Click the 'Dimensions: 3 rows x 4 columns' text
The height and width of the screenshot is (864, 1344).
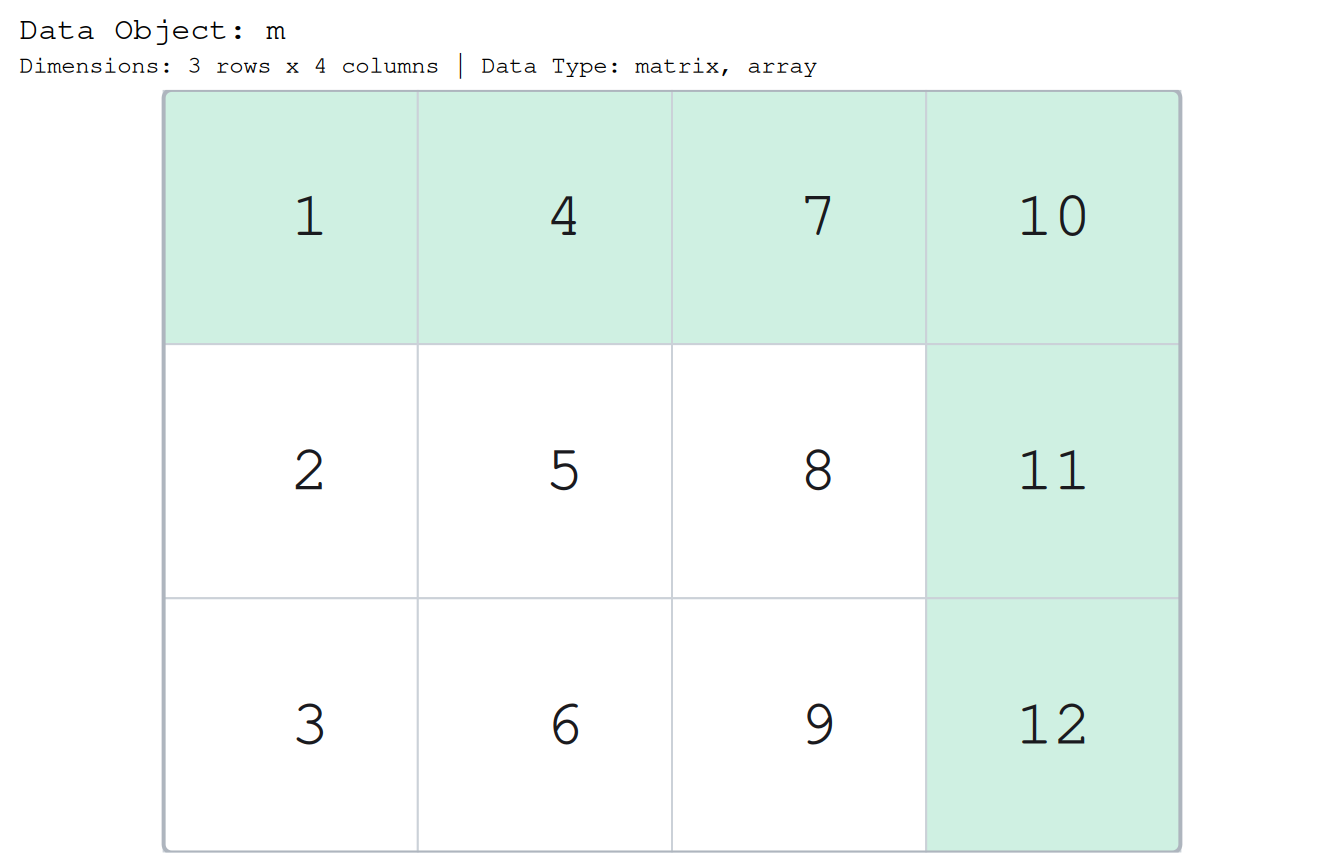pyautogui.click(x=229, y=67)
